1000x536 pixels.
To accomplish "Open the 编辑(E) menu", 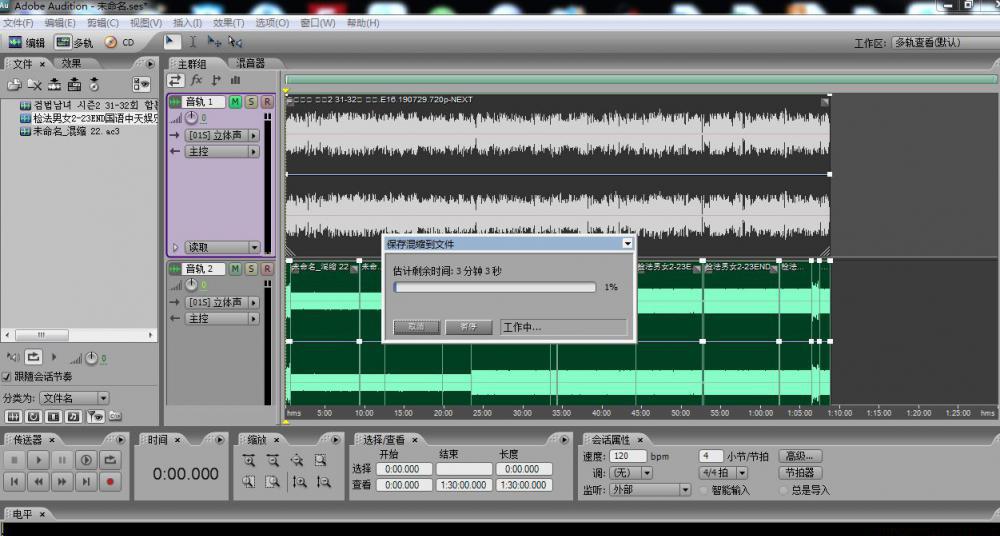I will pos(60,23).
